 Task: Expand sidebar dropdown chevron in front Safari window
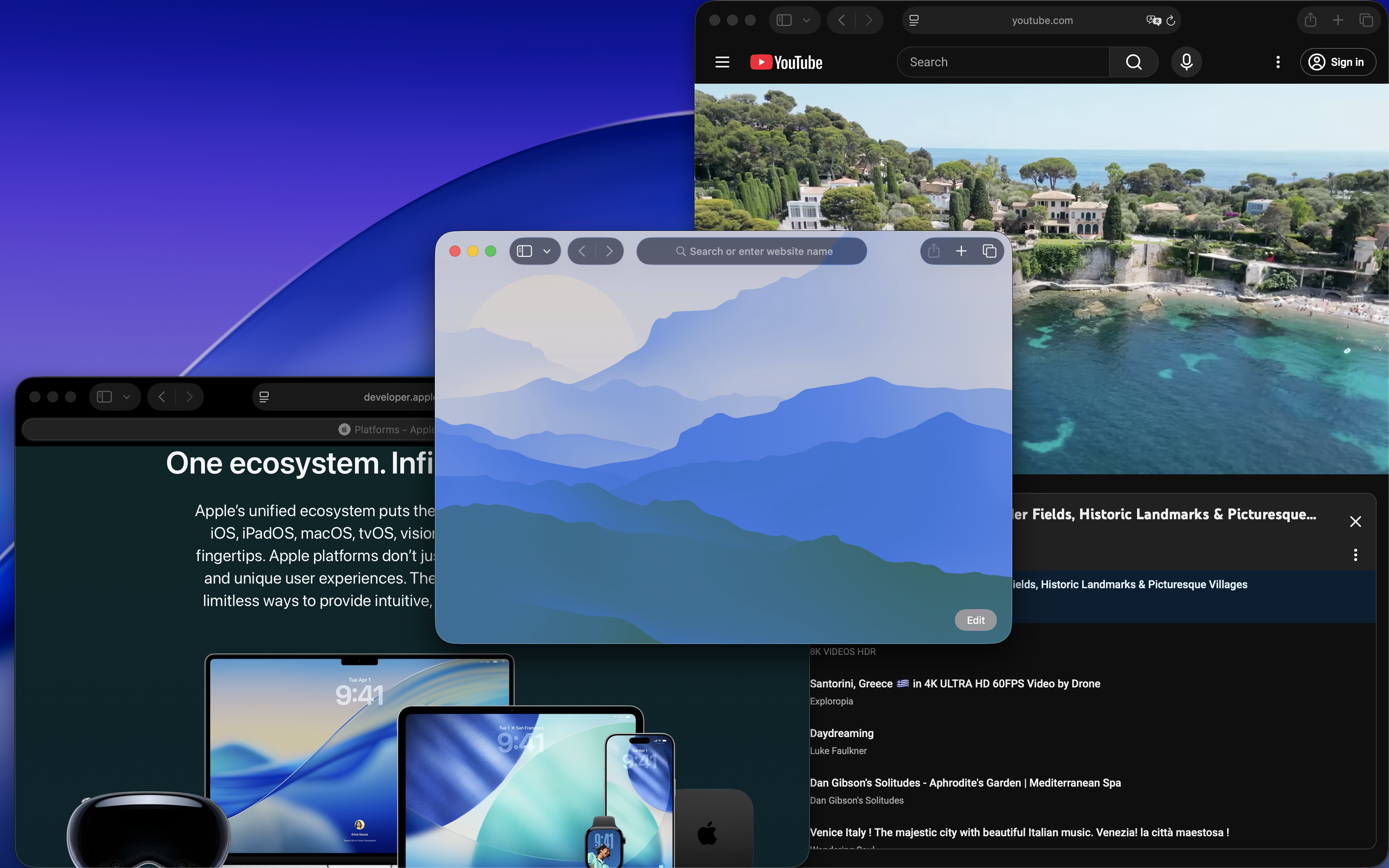click(x=547, y=251)
